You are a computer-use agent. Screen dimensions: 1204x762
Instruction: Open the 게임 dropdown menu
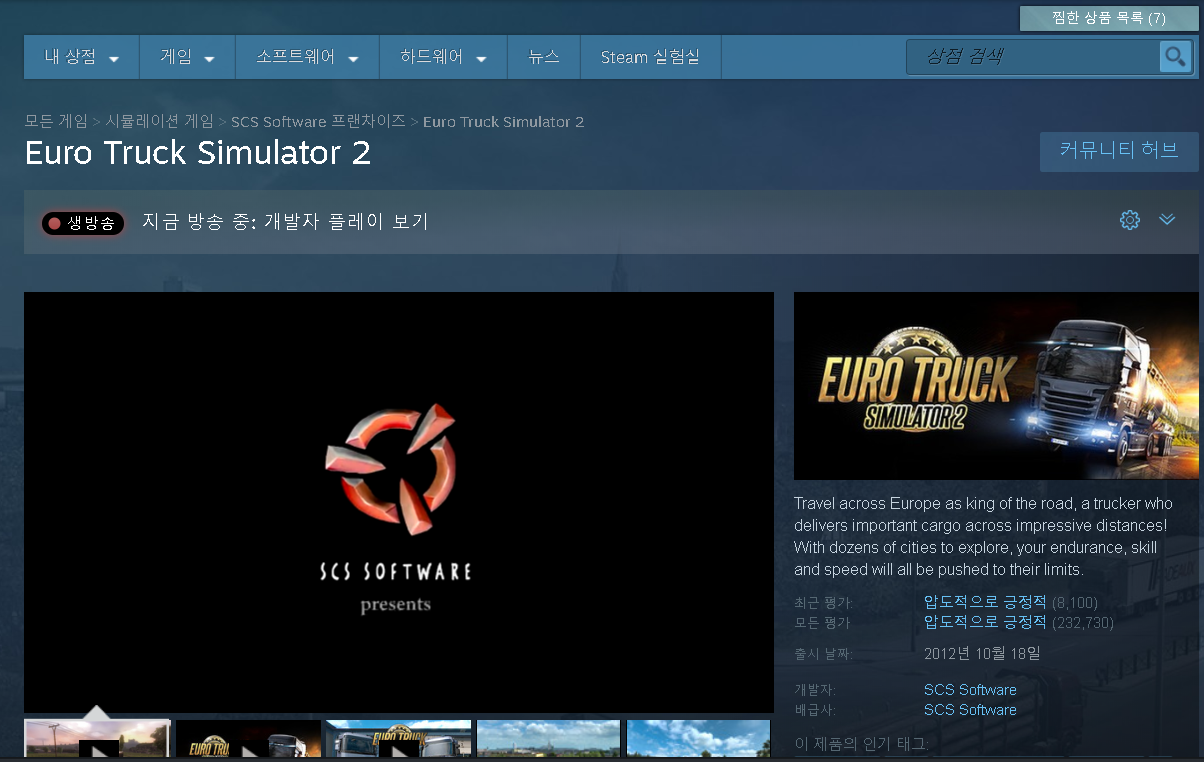tap(188, 57)
